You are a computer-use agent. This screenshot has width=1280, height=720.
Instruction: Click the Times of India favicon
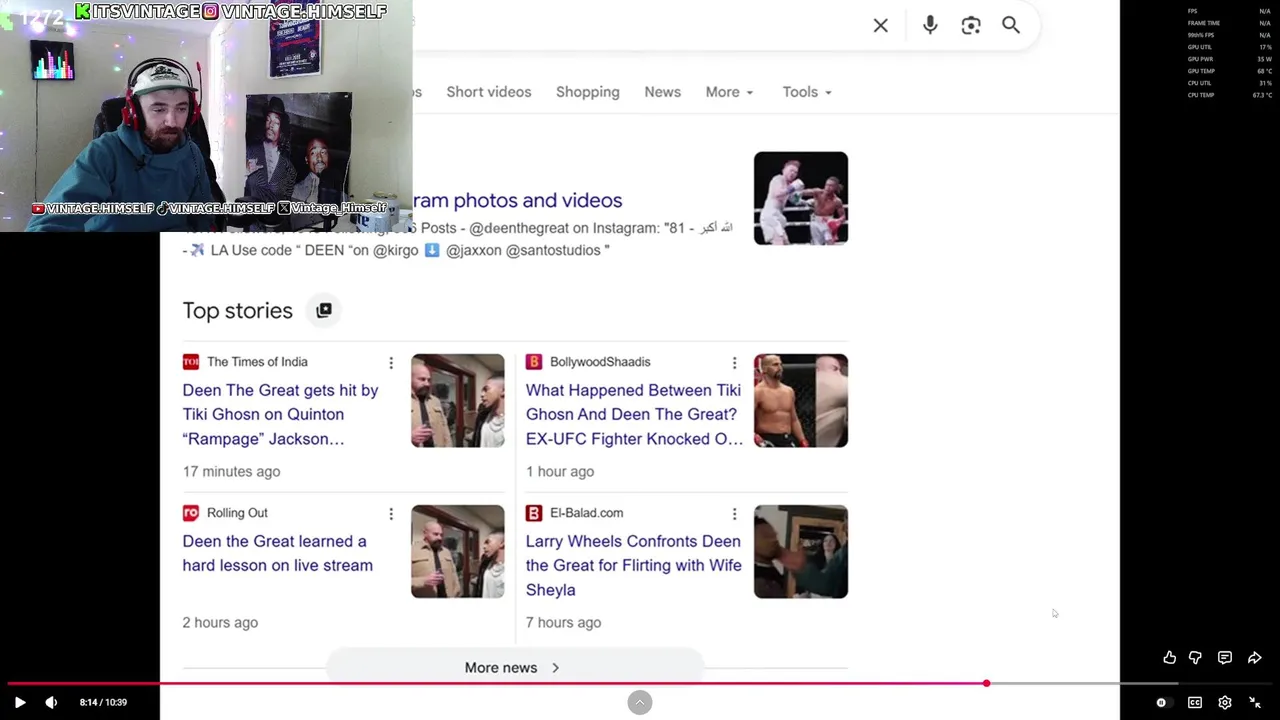190,362
